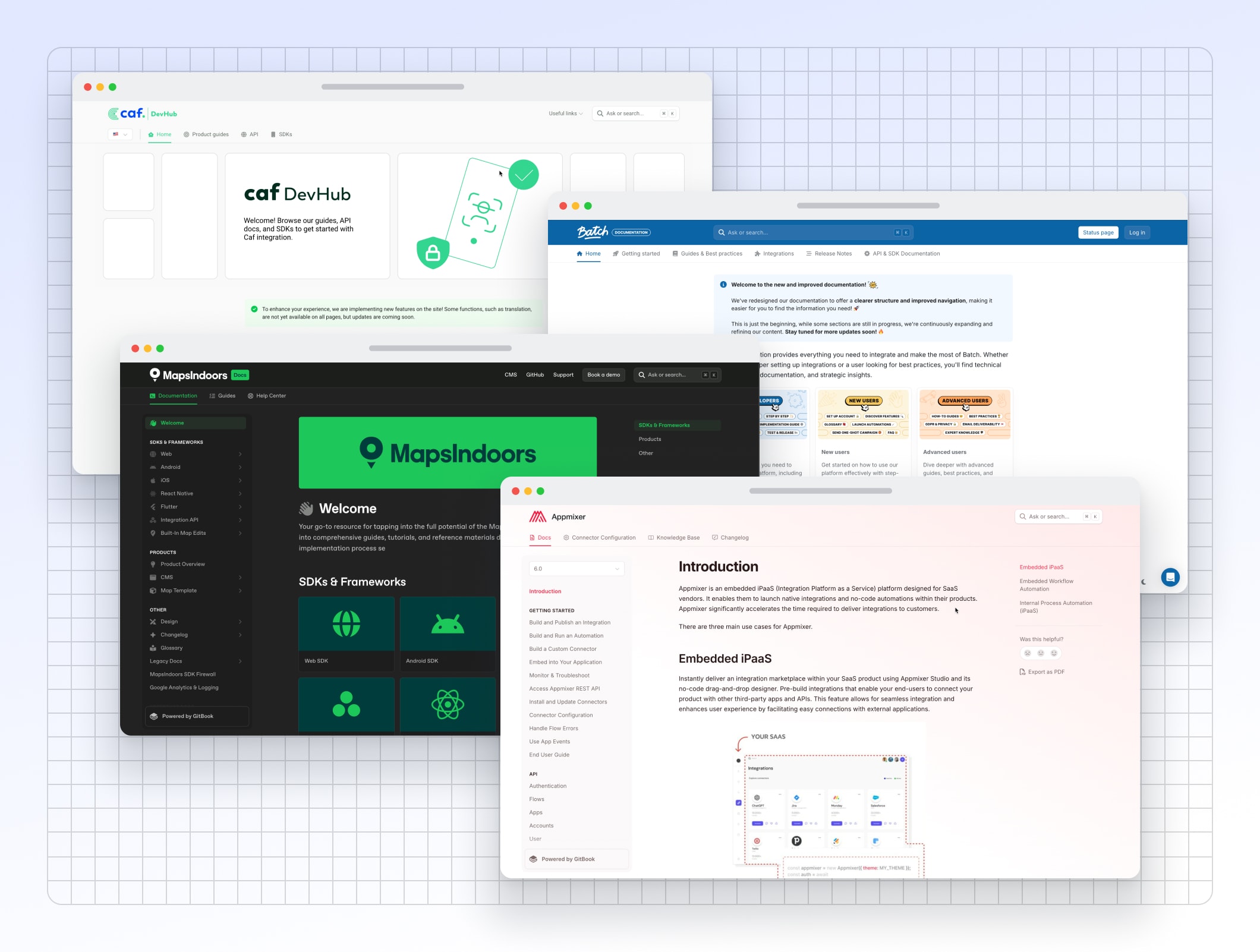Click the search magnifier icon in Batch header
Viewport: 1260px width, 952px height.
721,232
